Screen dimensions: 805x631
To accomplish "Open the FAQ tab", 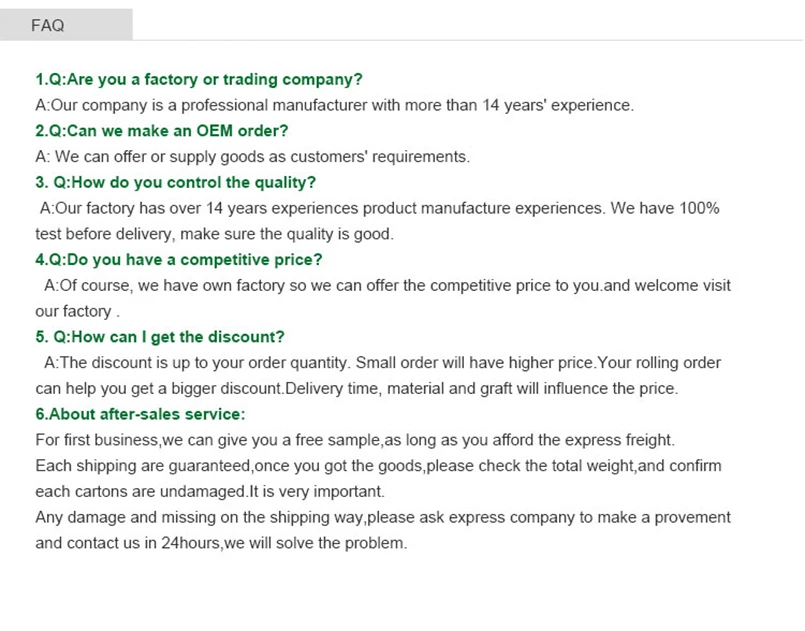I will coord(66,25).
